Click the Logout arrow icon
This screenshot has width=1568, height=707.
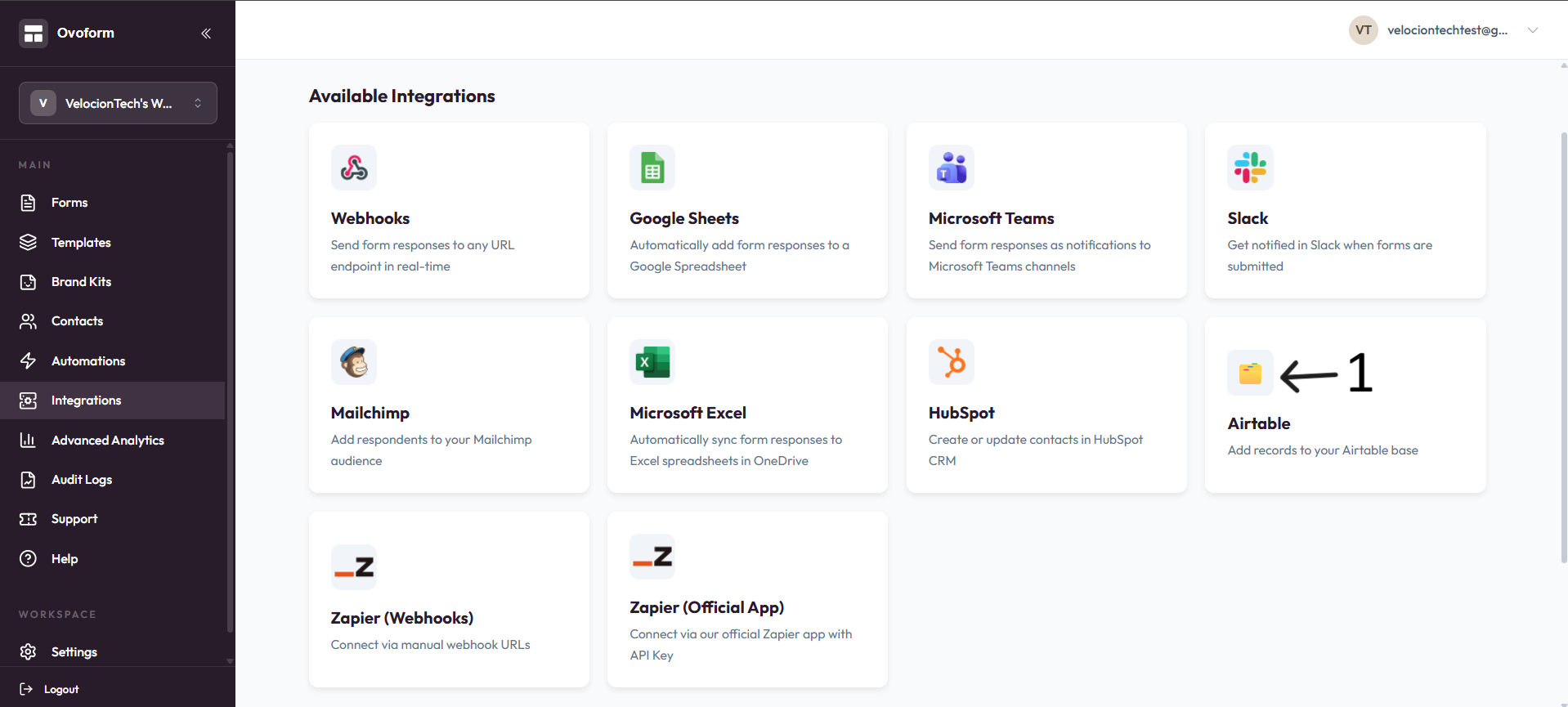[26, 689]
